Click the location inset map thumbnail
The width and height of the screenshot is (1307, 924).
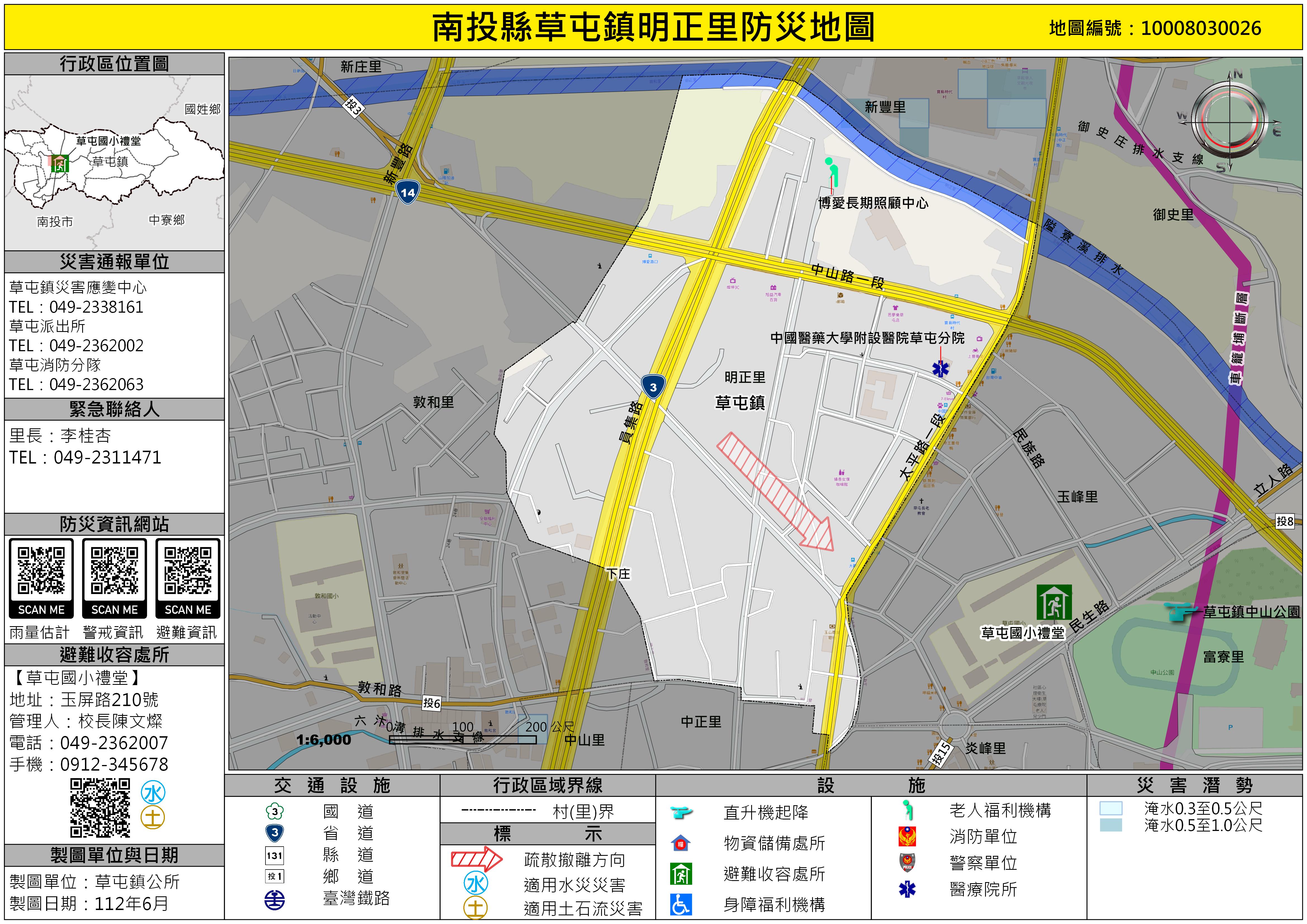coord(114,163)
